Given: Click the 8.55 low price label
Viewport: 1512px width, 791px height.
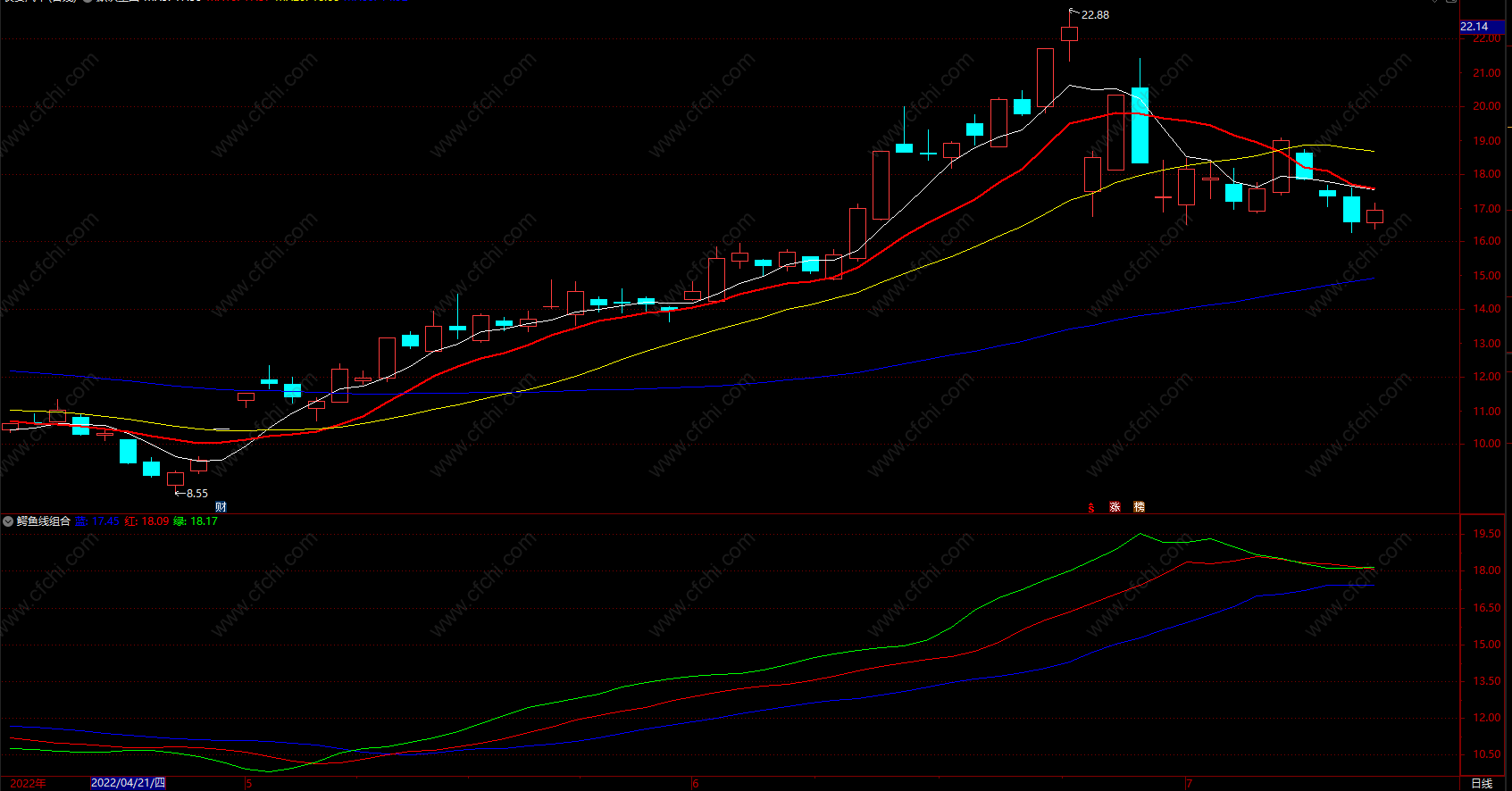Looking at the screenshot, I should tap(196, 493).
